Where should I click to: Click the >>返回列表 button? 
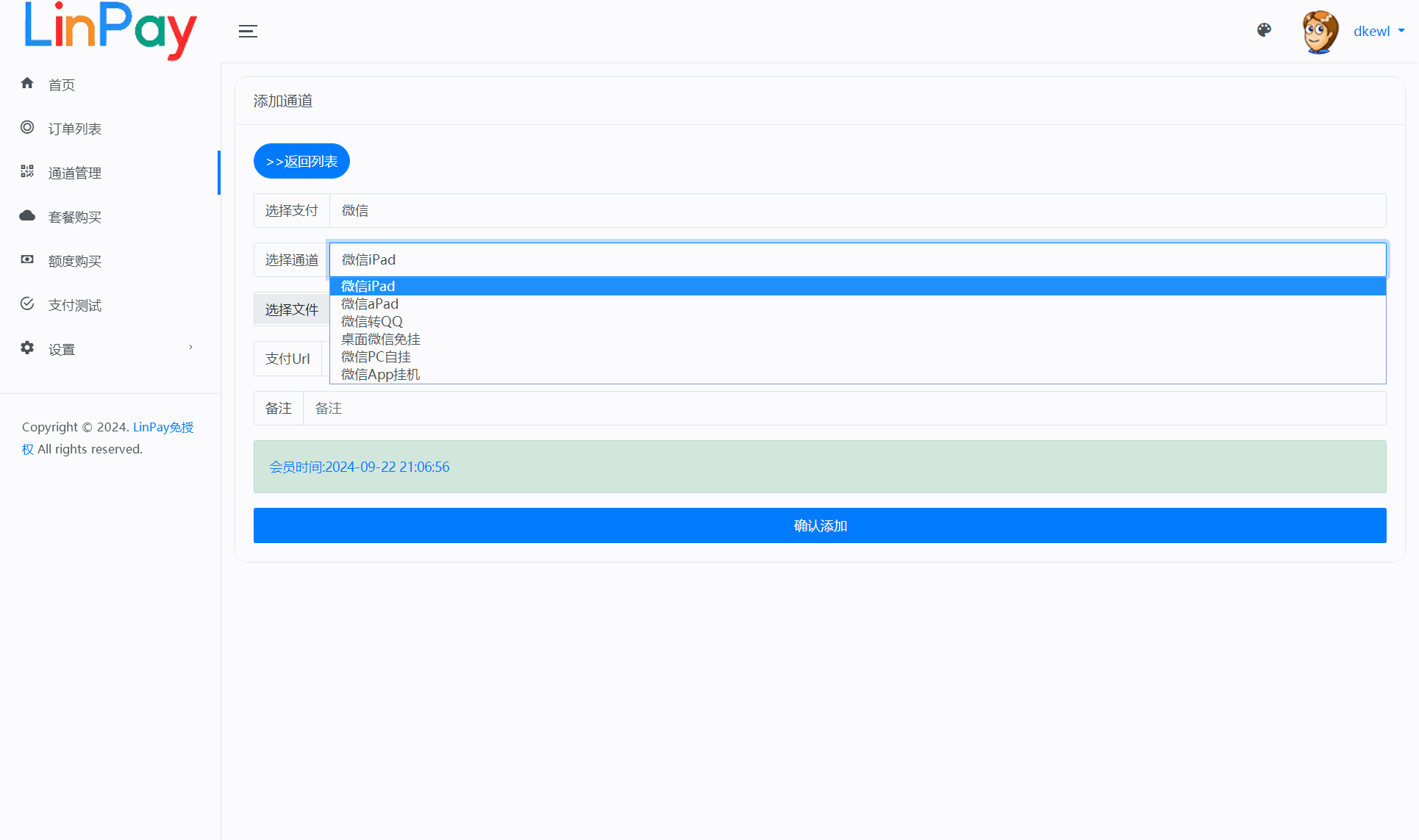click(301, 161)
